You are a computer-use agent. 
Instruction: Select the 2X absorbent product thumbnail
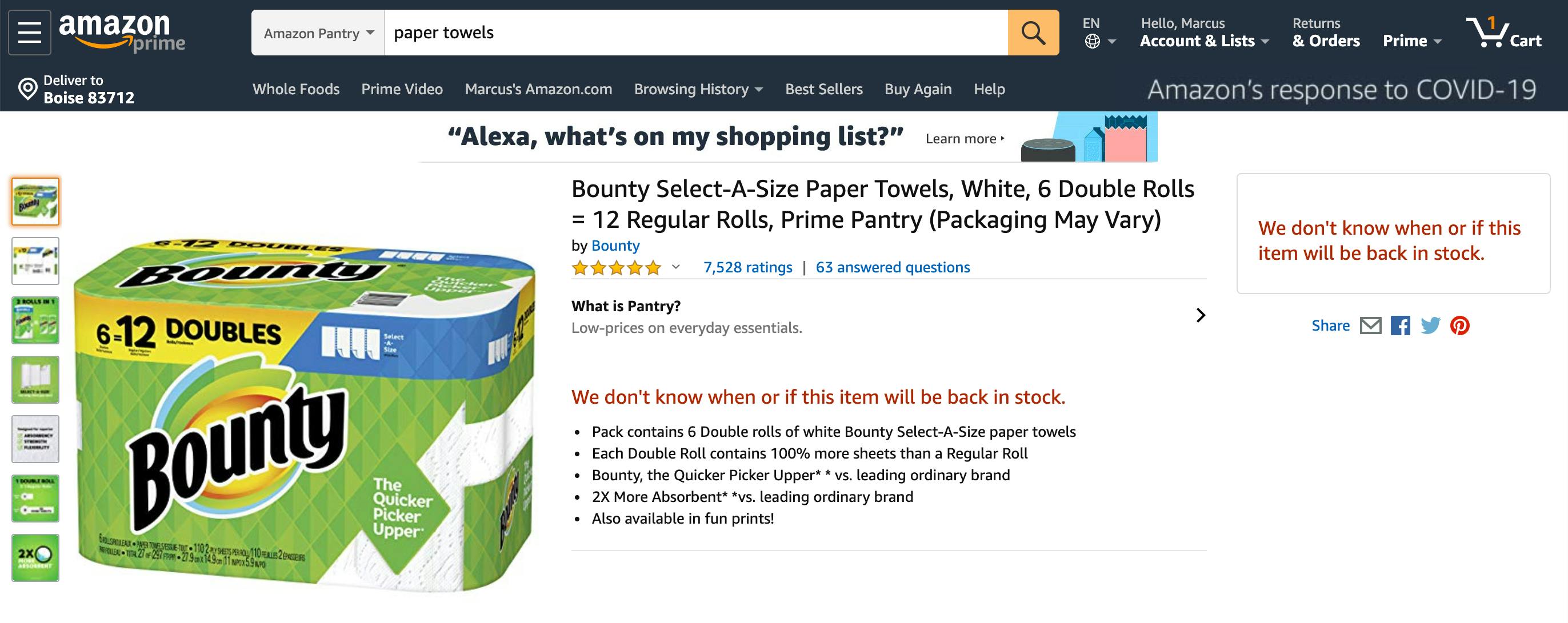pyautogui.click(x=35, y=557)
